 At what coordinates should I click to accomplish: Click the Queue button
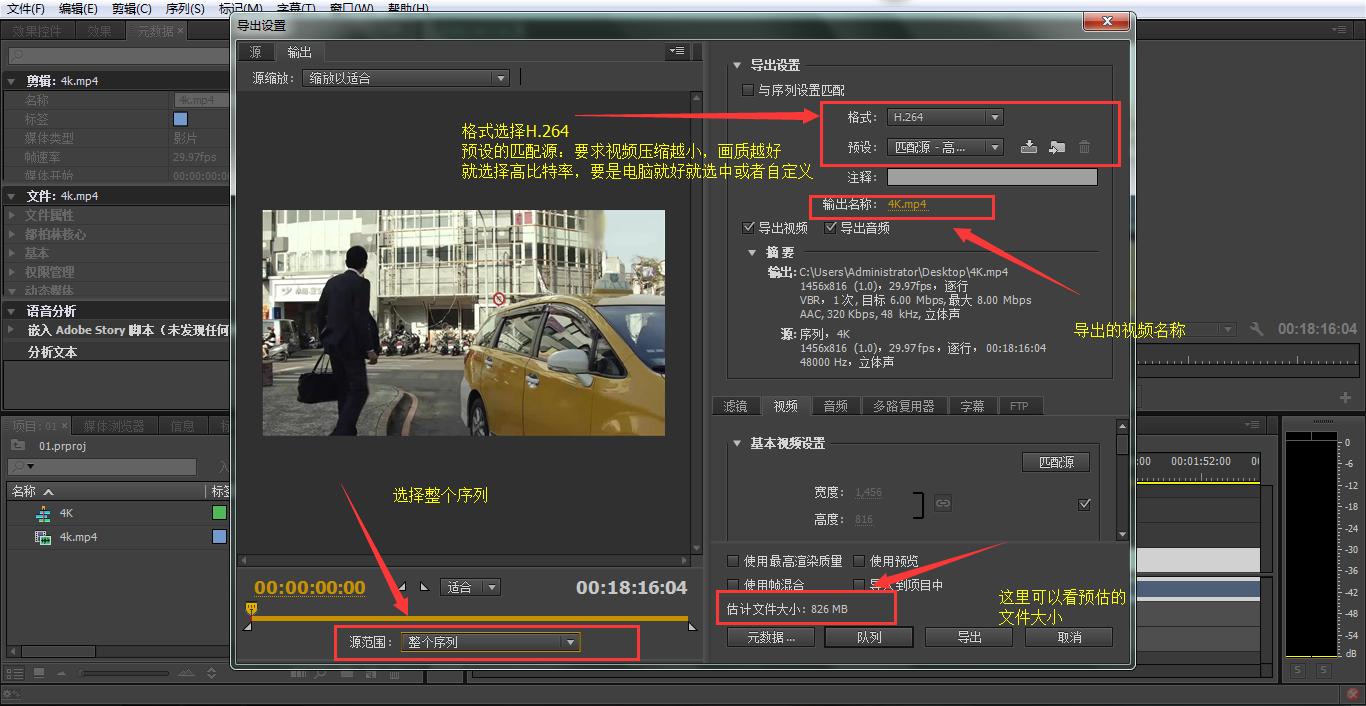coord(869,637)
